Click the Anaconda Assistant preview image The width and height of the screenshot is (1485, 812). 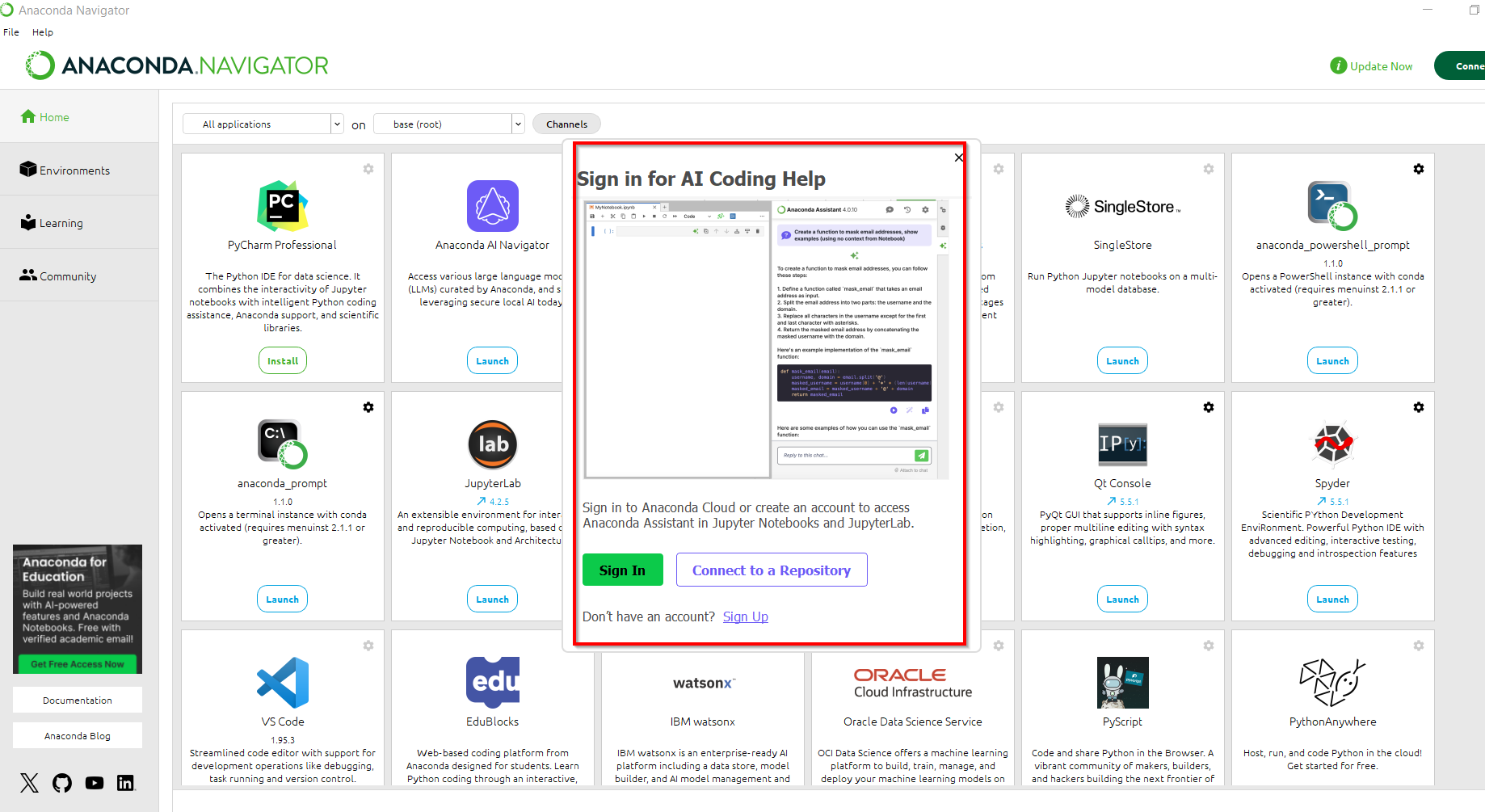click(x=766, y=339)
